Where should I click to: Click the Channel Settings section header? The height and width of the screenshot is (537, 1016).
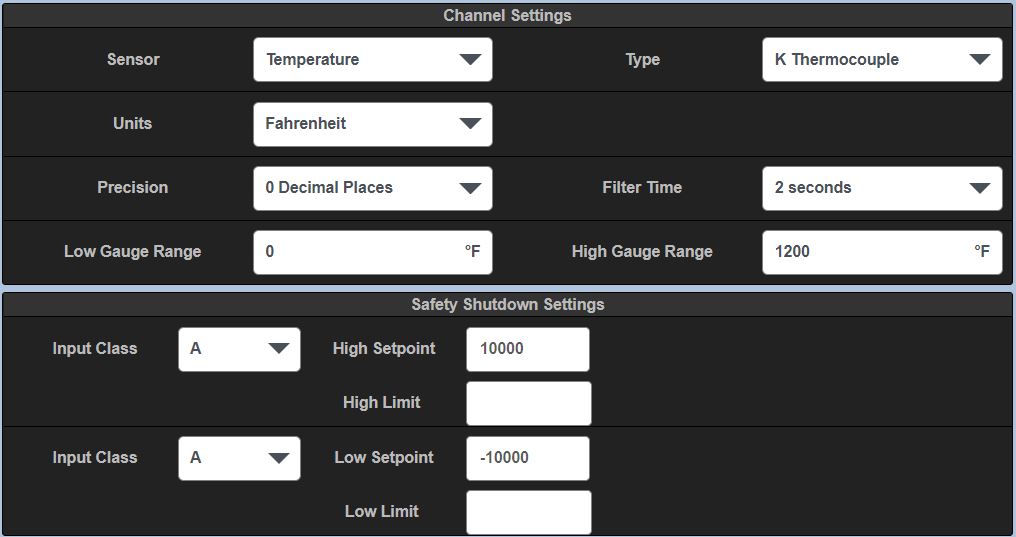pos(508,16)
